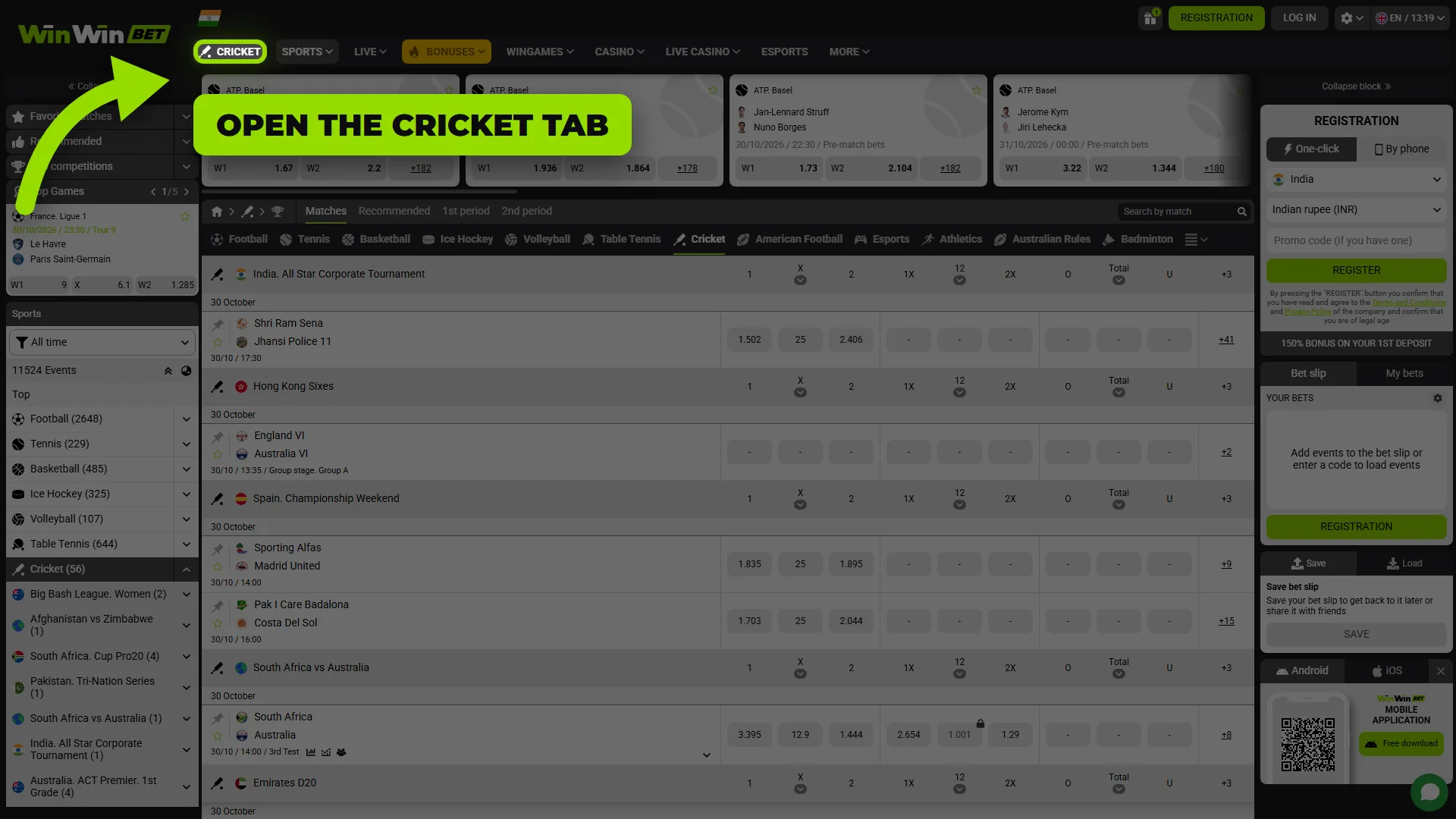Open the All time filter dropdown

[102, 343]
